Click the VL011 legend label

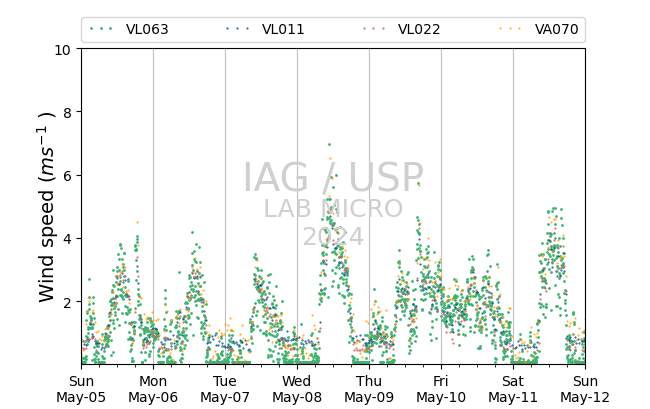click(x=283, y=29)
